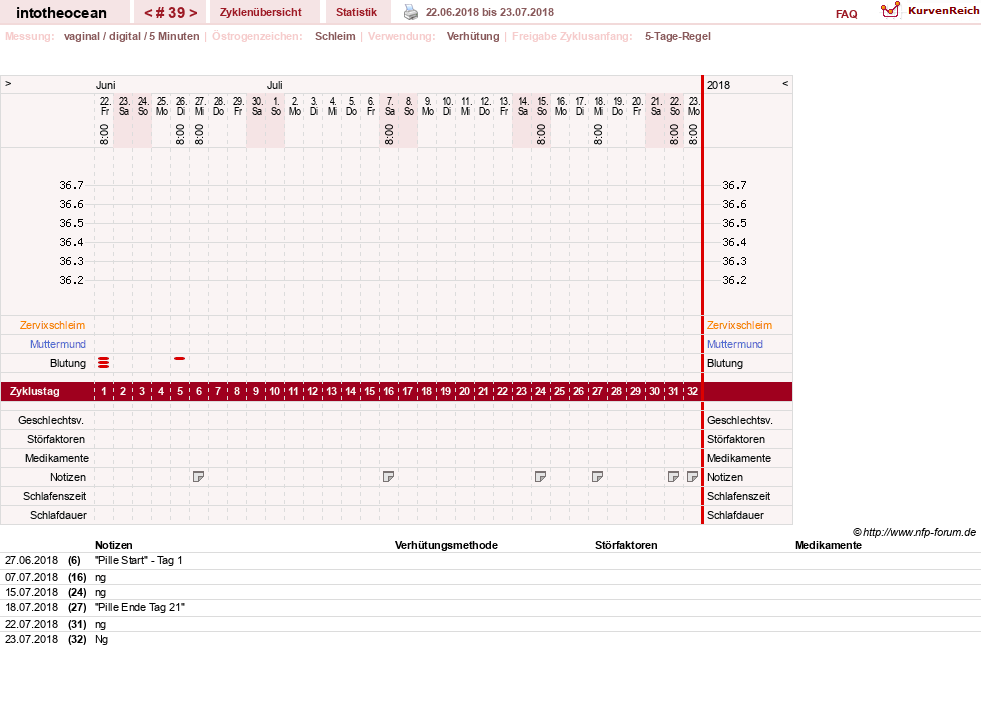Click date range 22.06.2018 bis 23.07.2018
Viewport: 981px width, 724px height.
click(x=490, y=12)
